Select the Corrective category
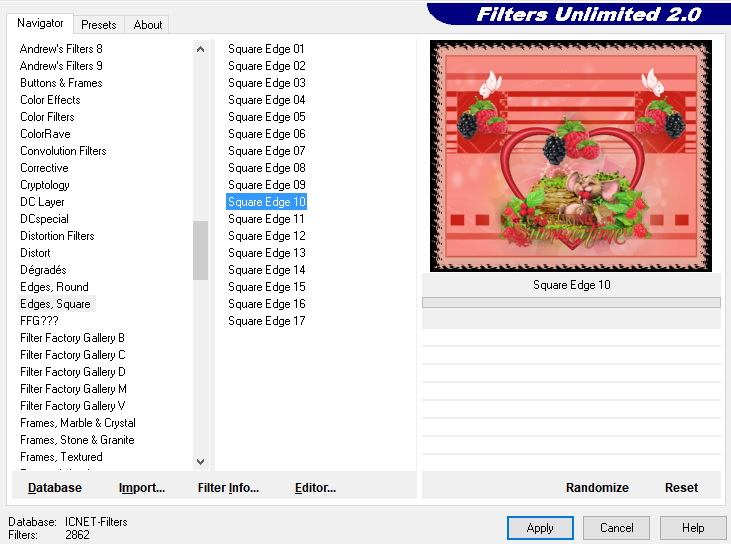 [x=44, y=168]
